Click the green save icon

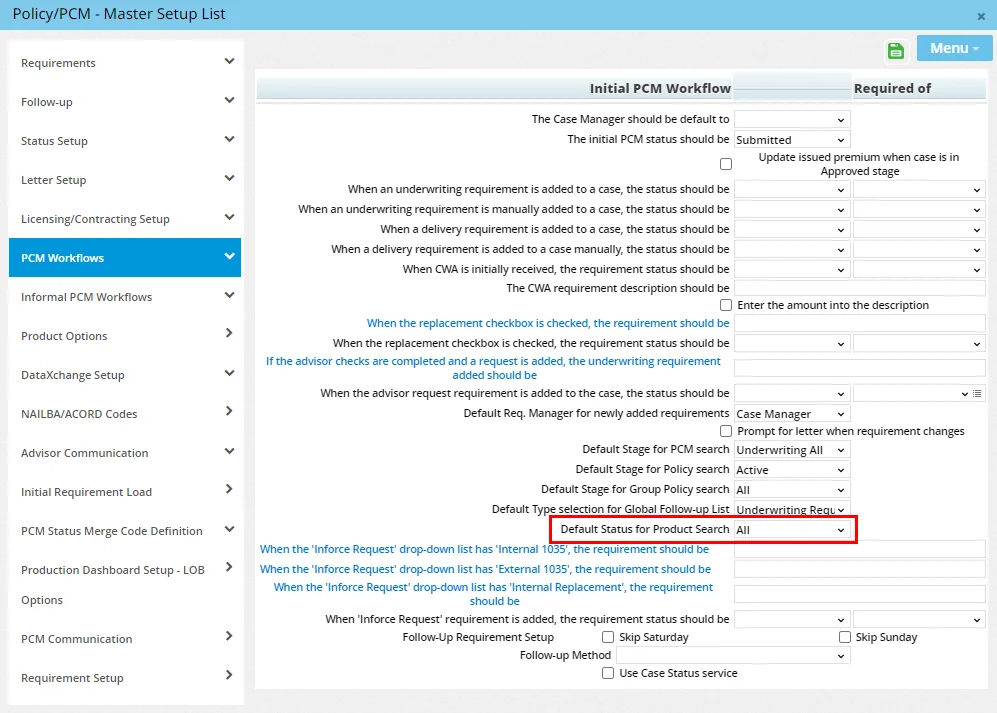click(896, 51)
